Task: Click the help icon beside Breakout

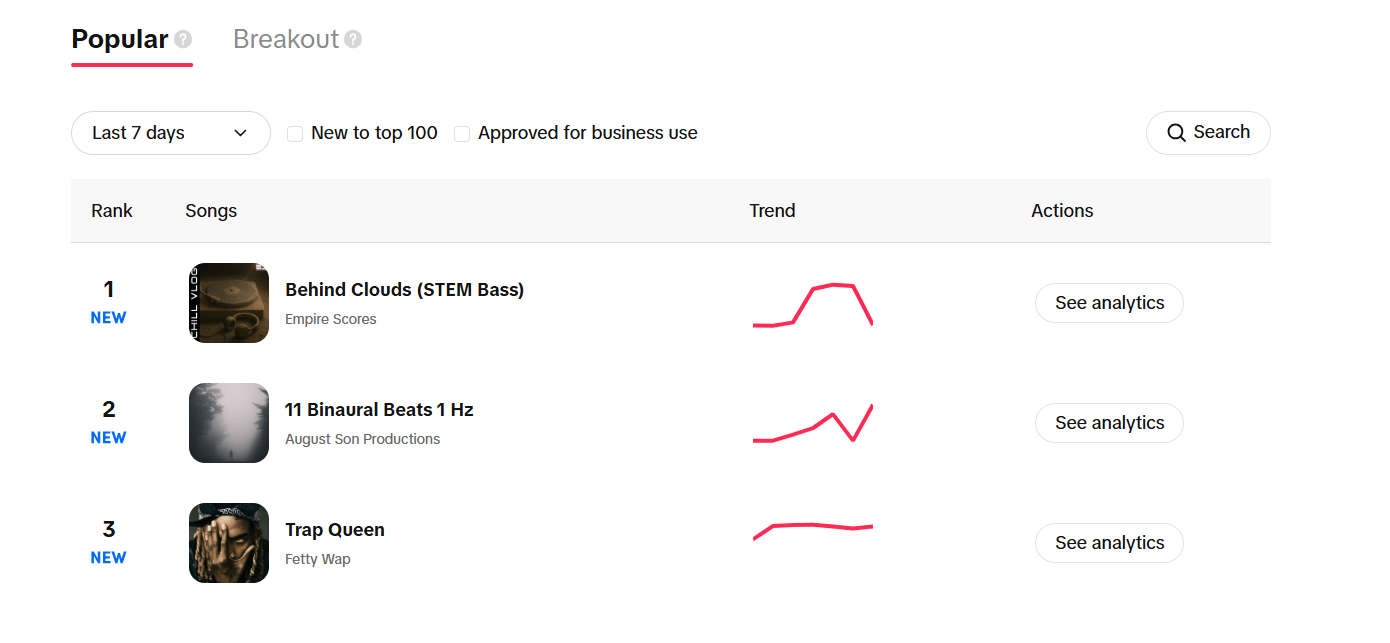Action: (353, 39)
